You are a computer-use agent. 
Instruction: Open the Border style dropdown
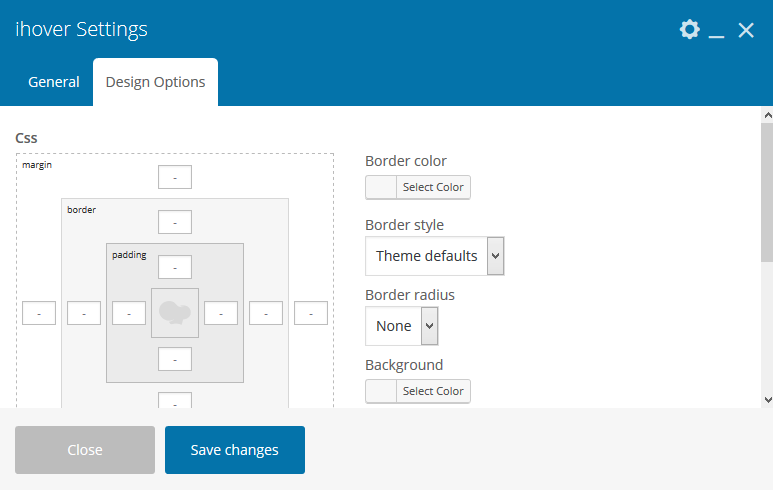(x=434, y=256)
